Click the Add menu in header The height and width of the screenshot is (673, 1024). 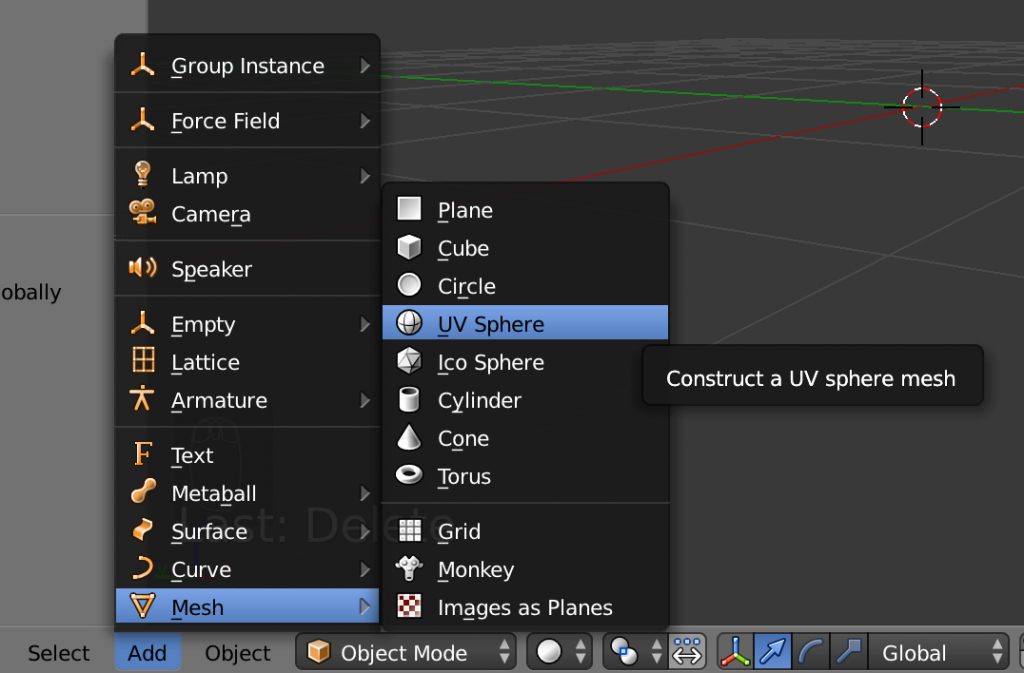pyautogui.click(x=148, y=653)
